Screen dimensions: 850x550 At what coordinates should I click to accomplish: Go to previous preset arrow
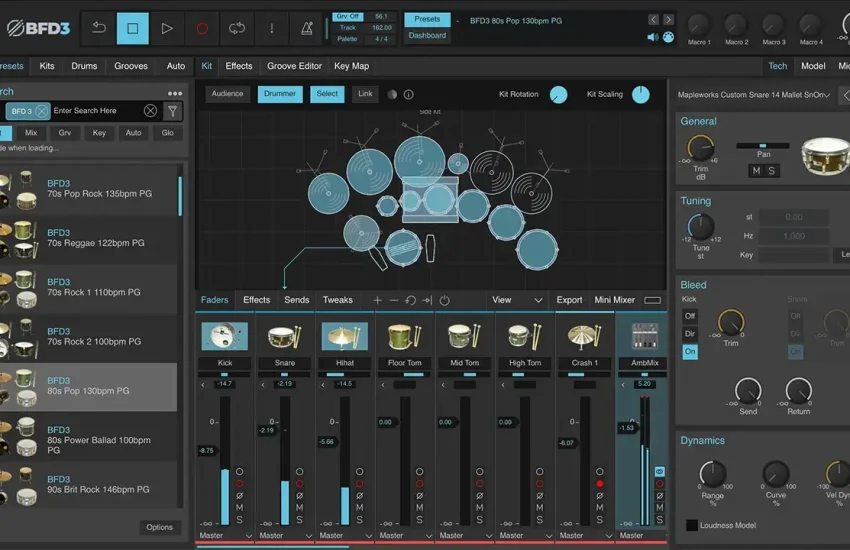pyautogui.click(x=653, y=20)
